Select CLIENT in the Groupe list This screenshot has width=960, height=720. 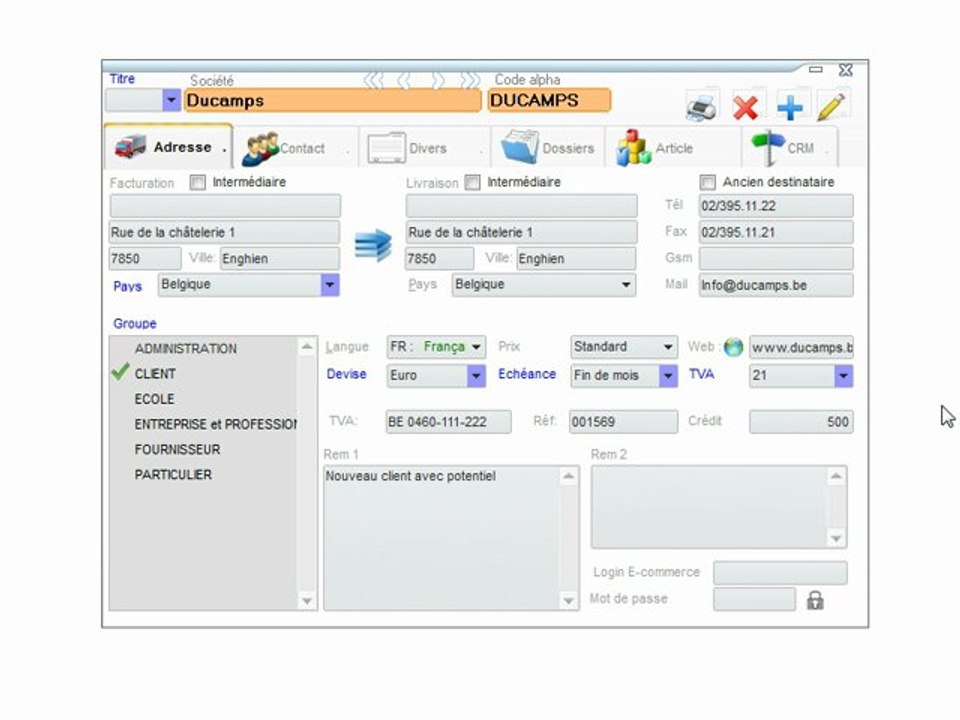[x=155, y=373]
